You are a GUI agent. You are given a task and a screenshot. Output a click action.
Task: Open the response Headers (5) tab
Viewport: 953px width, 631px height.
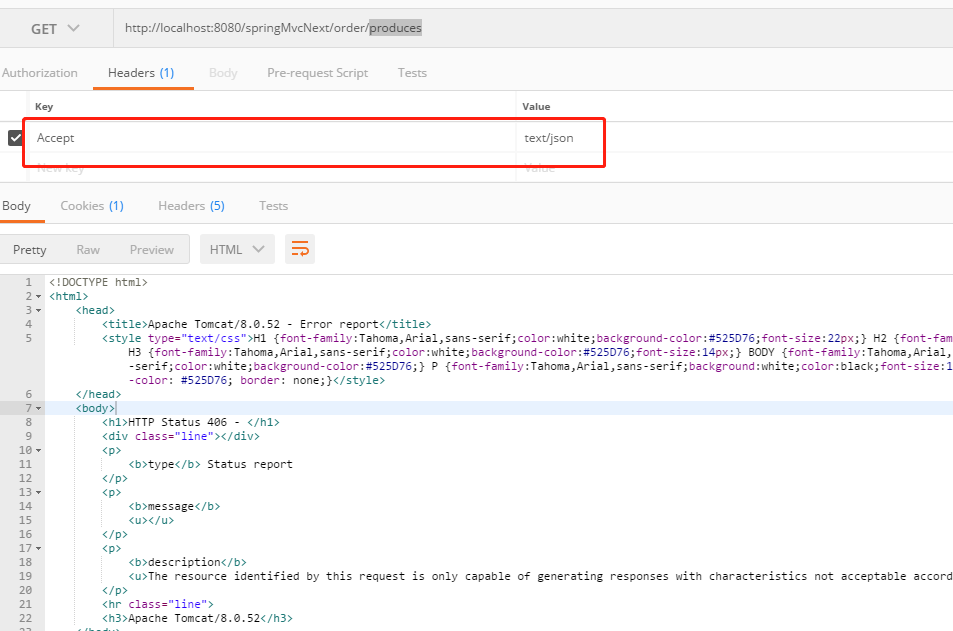click(x=191, y=206)
